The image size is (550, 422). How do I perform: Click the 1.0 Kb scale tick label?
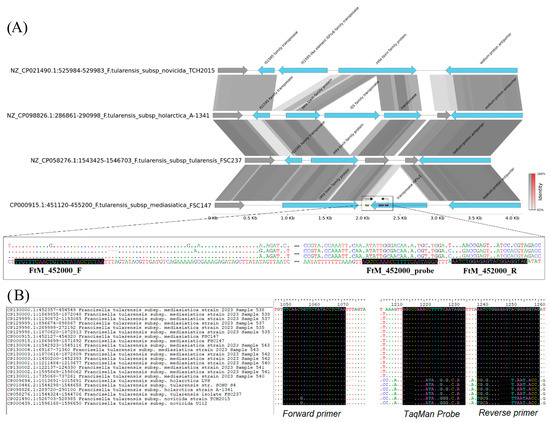pyautogui.click(x=288, y=218)
